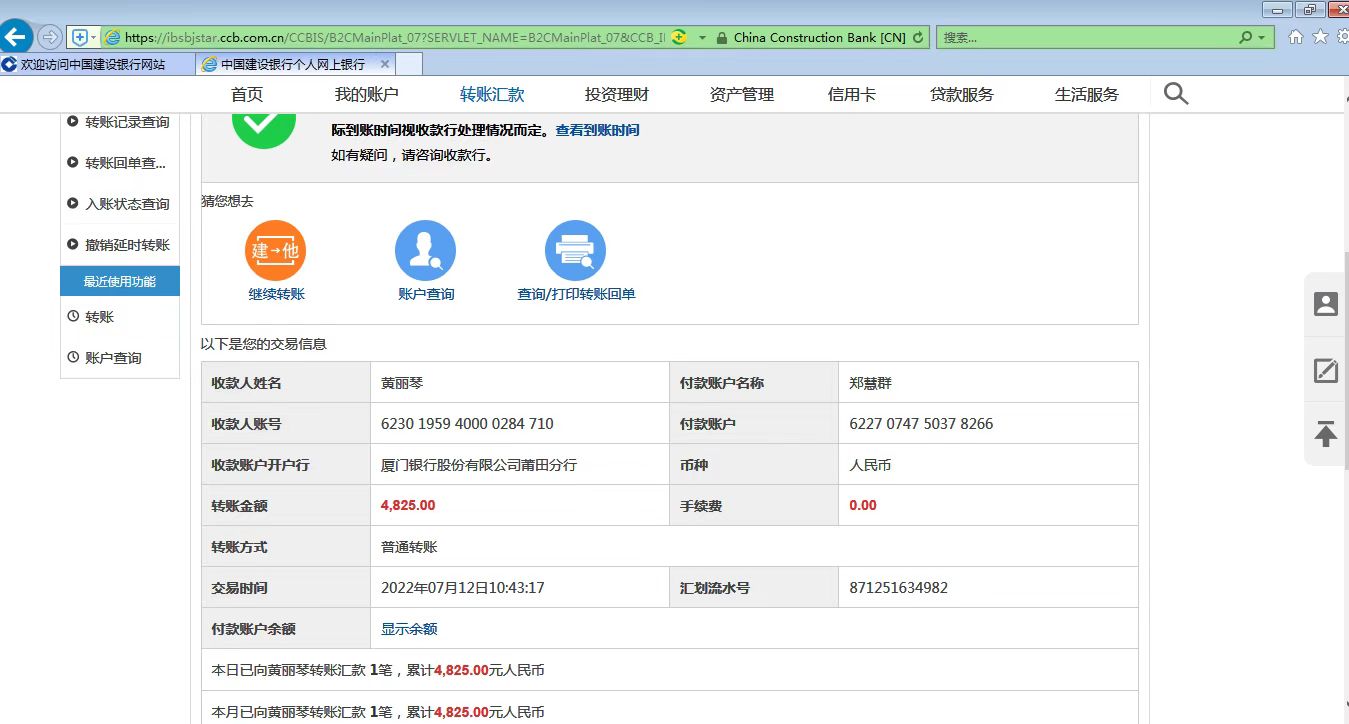Click payer name 郑慧群
Viewport: 1349px width, 724px height.
pyautogui.click(x=870, y=383)
